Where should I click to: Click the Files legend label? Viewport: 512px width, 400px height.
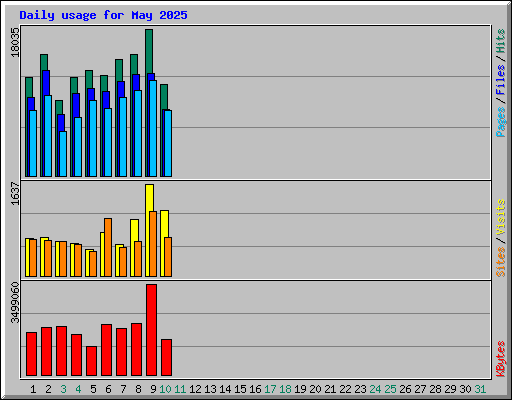click(x=500, y=80)
